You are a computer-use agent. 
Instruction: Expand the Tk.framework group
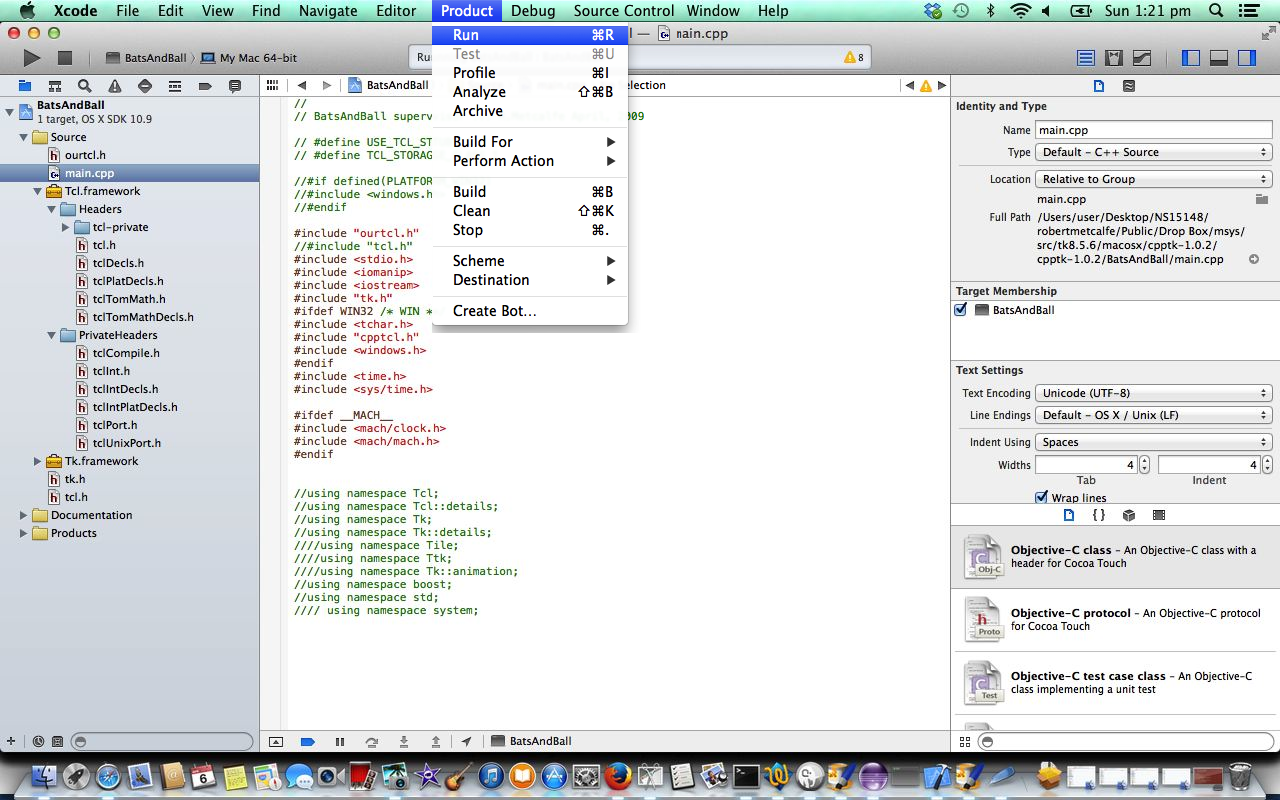[38, 461]
